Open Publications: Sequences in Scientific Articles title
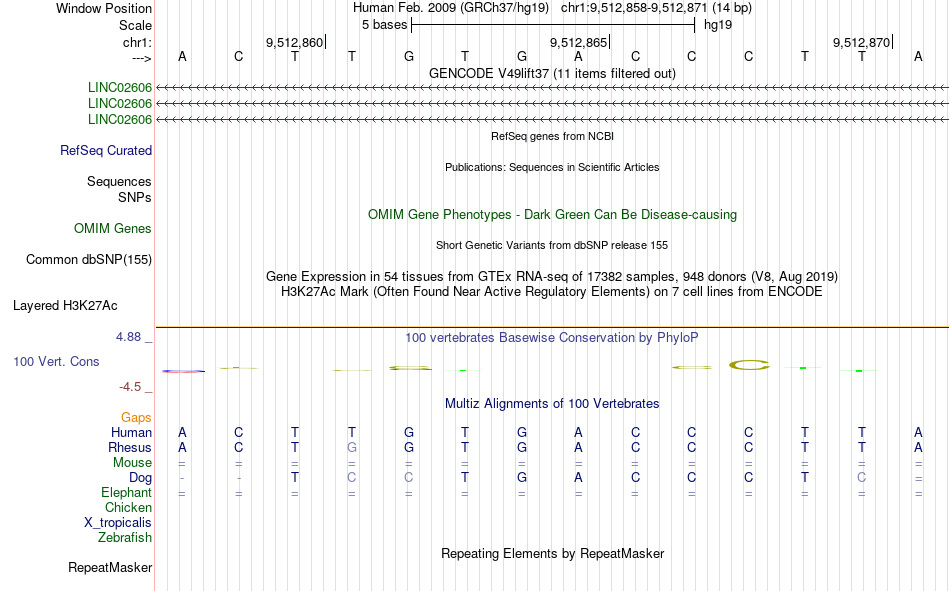This screenshot has width=950, height=591. (x=552, y=167)
